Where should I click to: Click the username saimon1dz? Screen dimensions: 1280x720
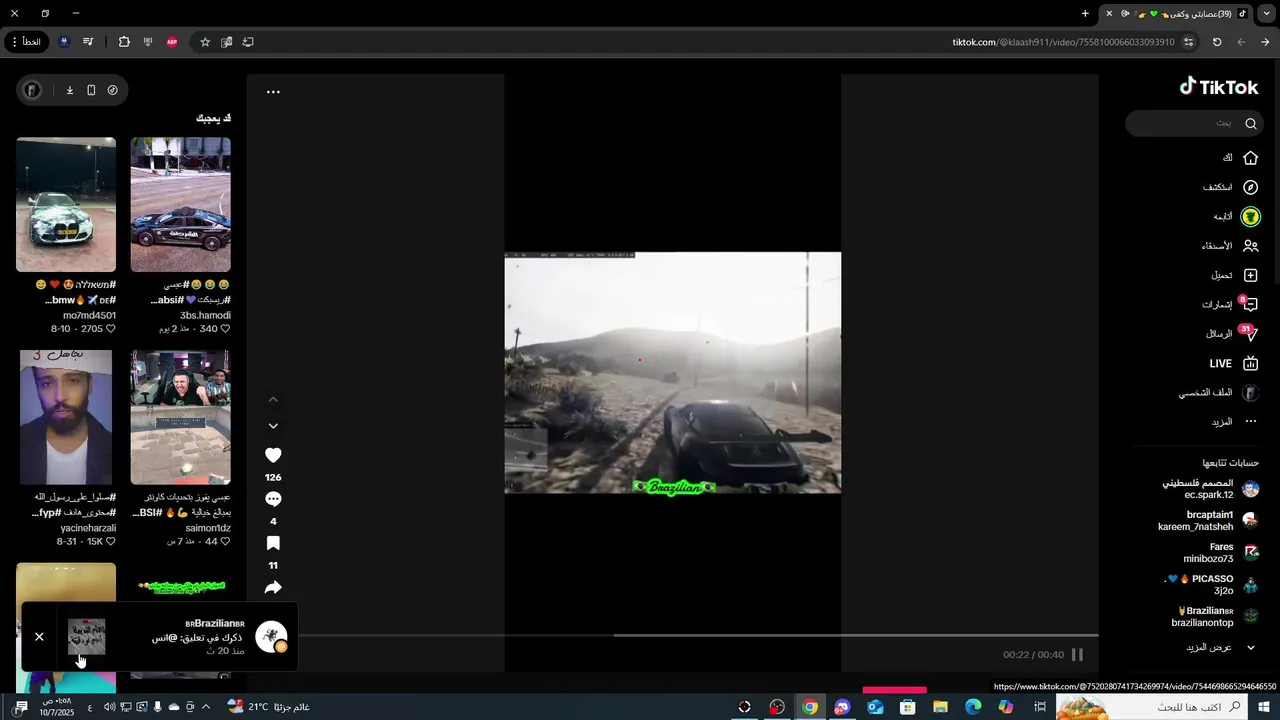click(x=207, y=528)
